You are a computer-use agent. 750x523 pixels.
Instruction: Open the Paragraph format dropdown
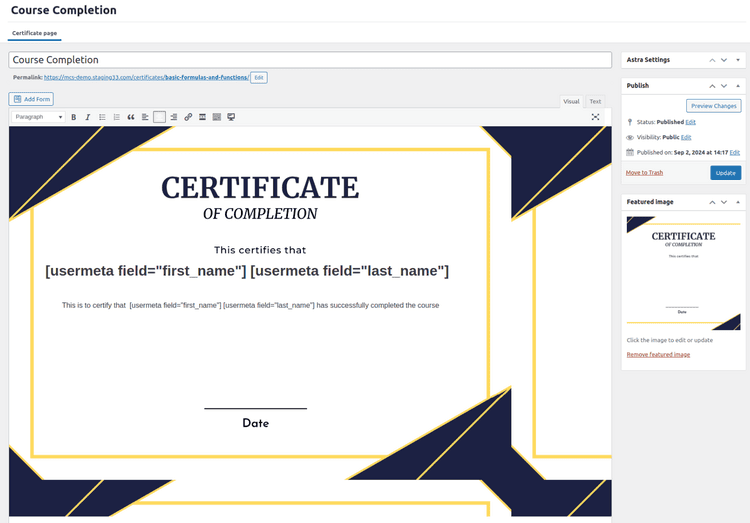pos(38,117)
